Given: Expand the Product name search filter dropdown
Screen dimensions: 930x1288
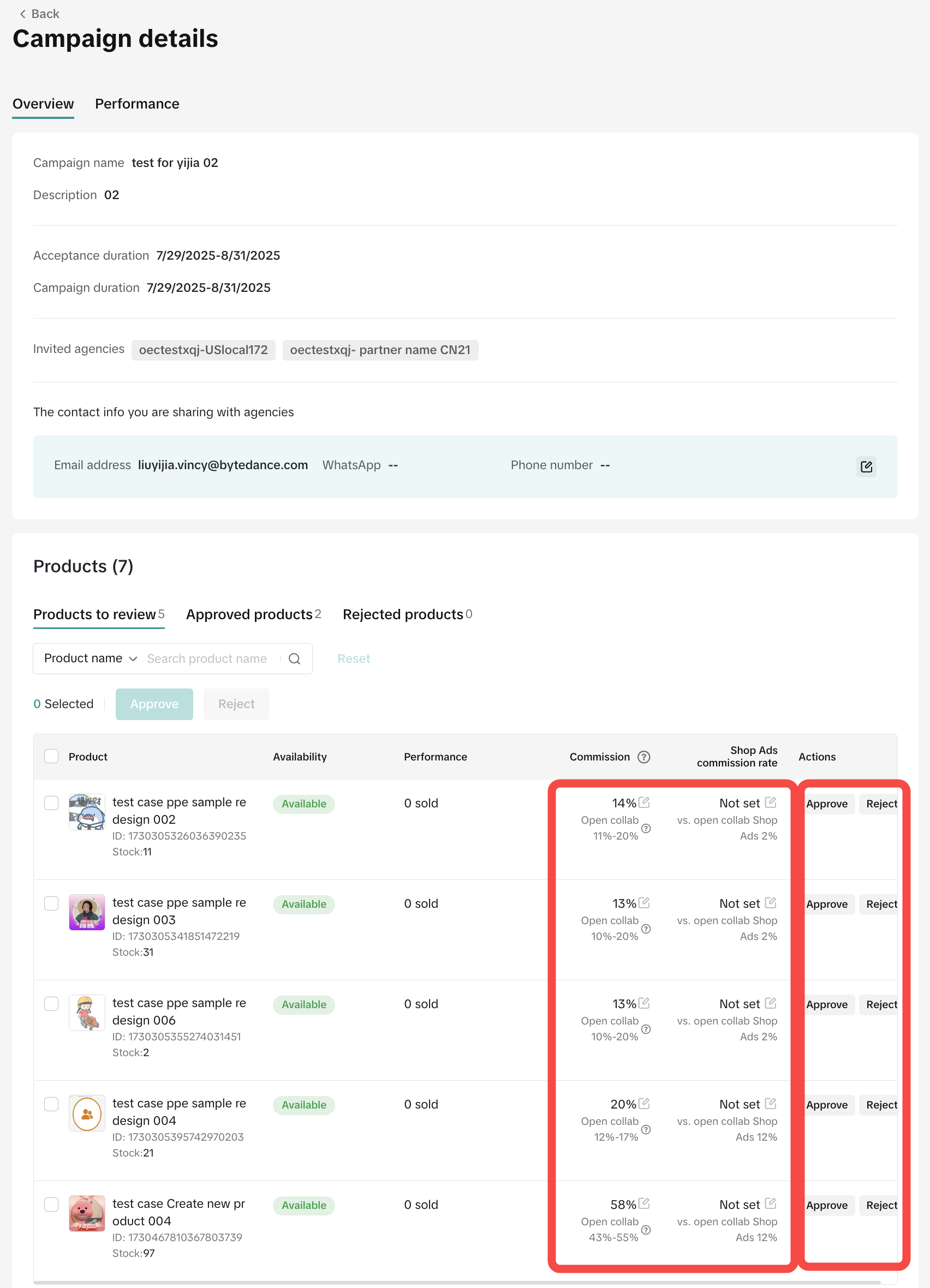Looking at the screenshot, I should [91, 659].
